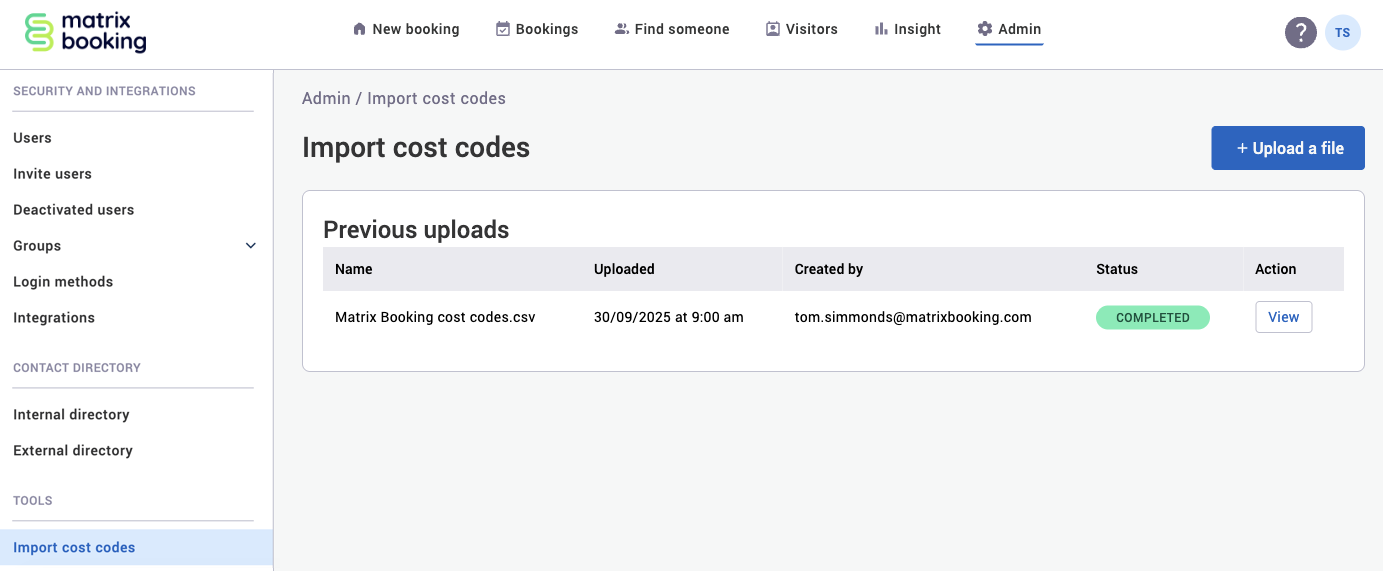This screenshot has height=571, width=1383.
Task: Open the Find someone menu item
Action: click(x=672, y=29)
